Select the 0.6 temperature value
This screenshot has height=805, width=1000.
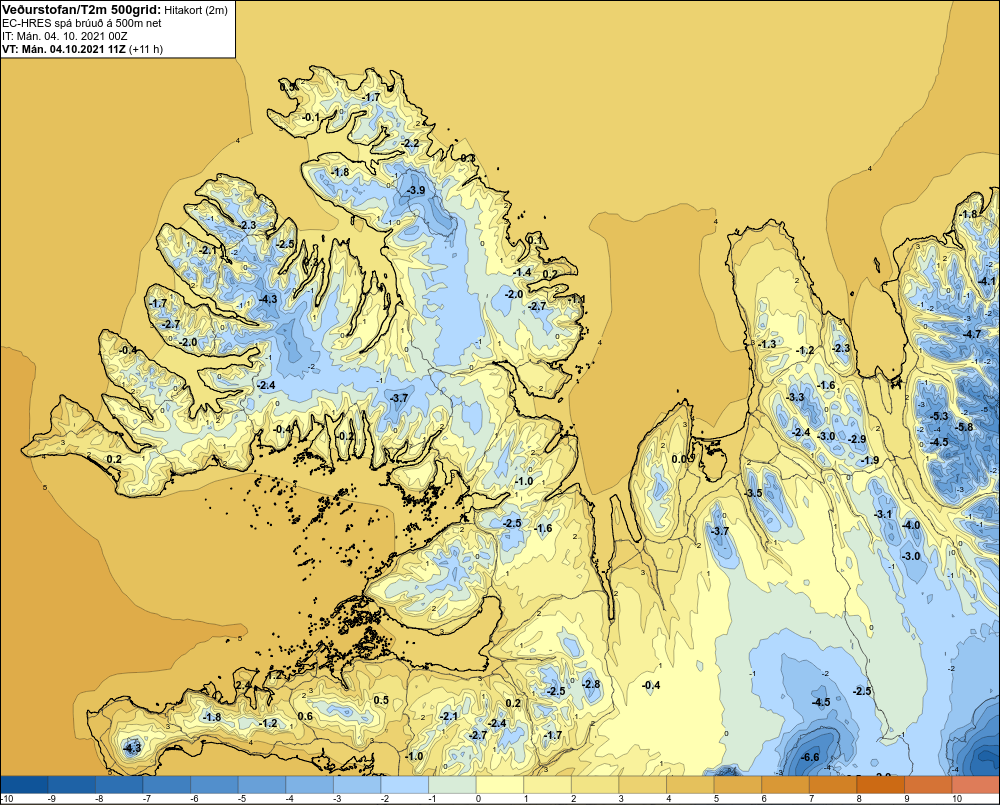(305, 716)
